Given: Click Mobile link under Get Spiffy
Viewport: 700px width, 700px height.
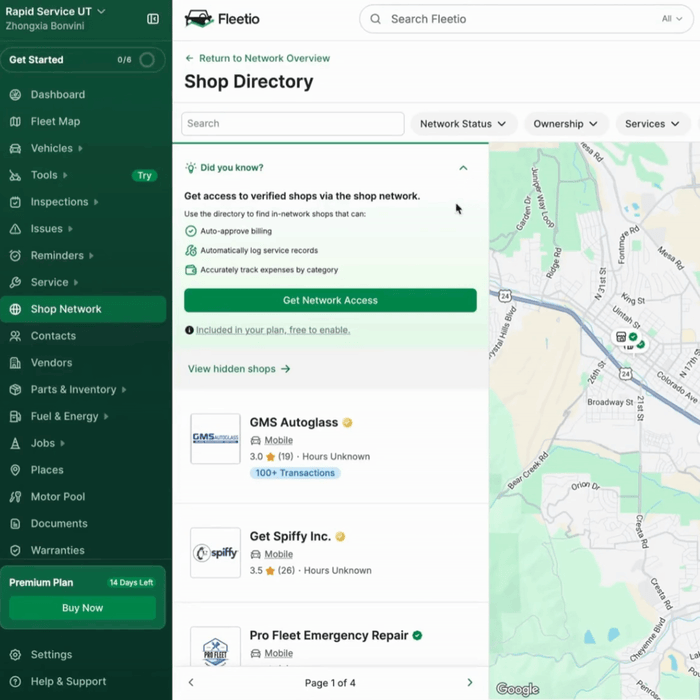Looking at the screenshot, I should (279, 554).
